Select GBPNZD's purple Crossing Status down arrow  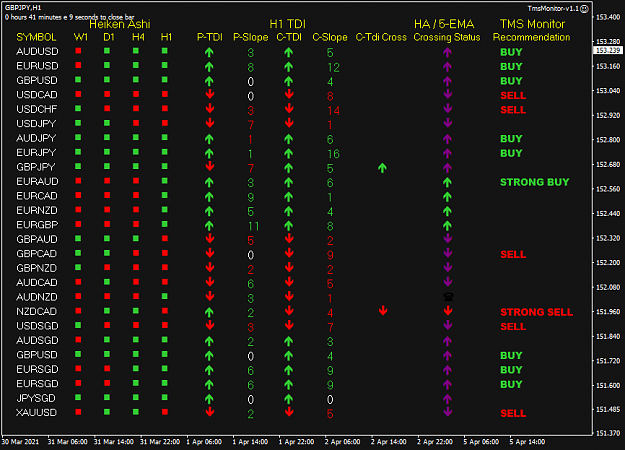coord(448,267)
